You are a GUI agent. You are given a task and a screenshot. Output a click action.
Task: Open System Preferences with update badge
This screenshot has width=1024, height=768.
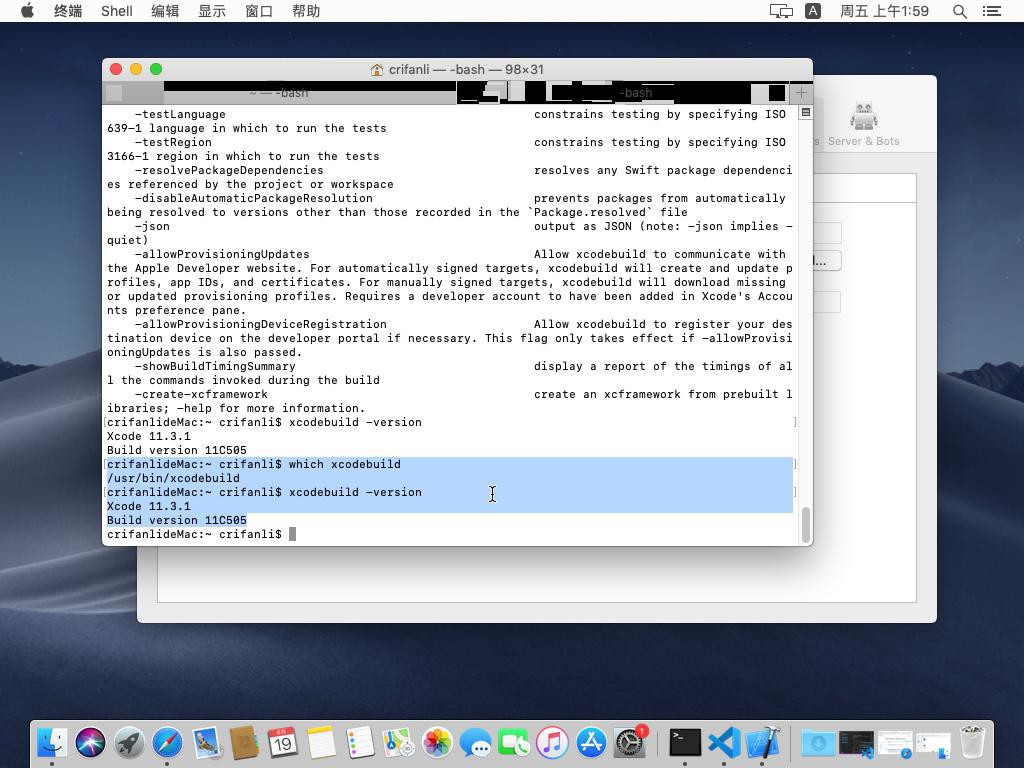coord(630,743)
